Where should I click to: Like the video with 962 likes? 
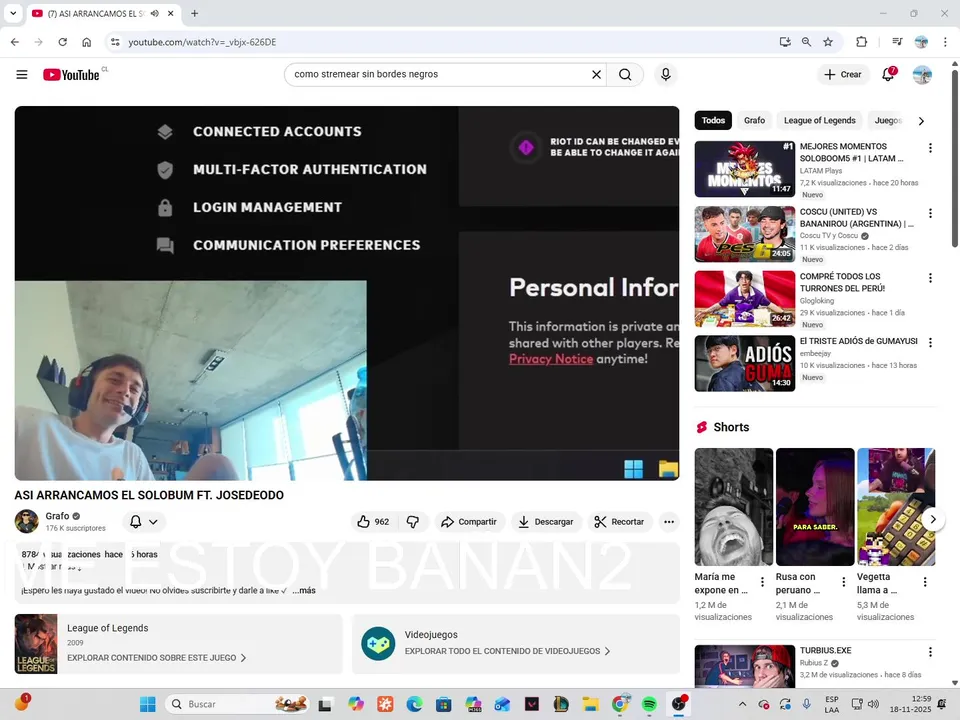tap(373, 522)
